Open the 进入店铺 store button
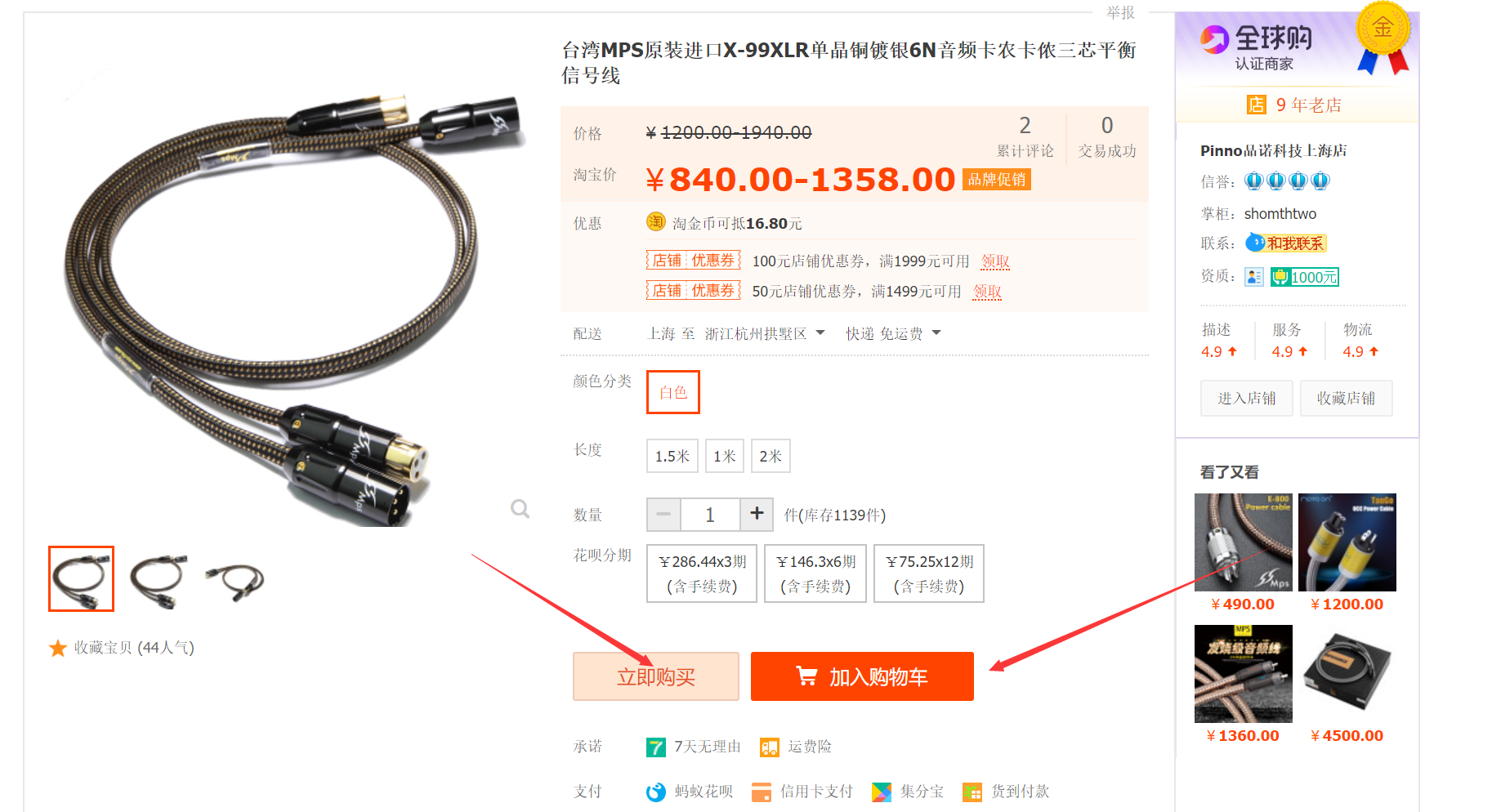Image resolution: width=1492 pixels, height=812 pixels. [1246, 399]
